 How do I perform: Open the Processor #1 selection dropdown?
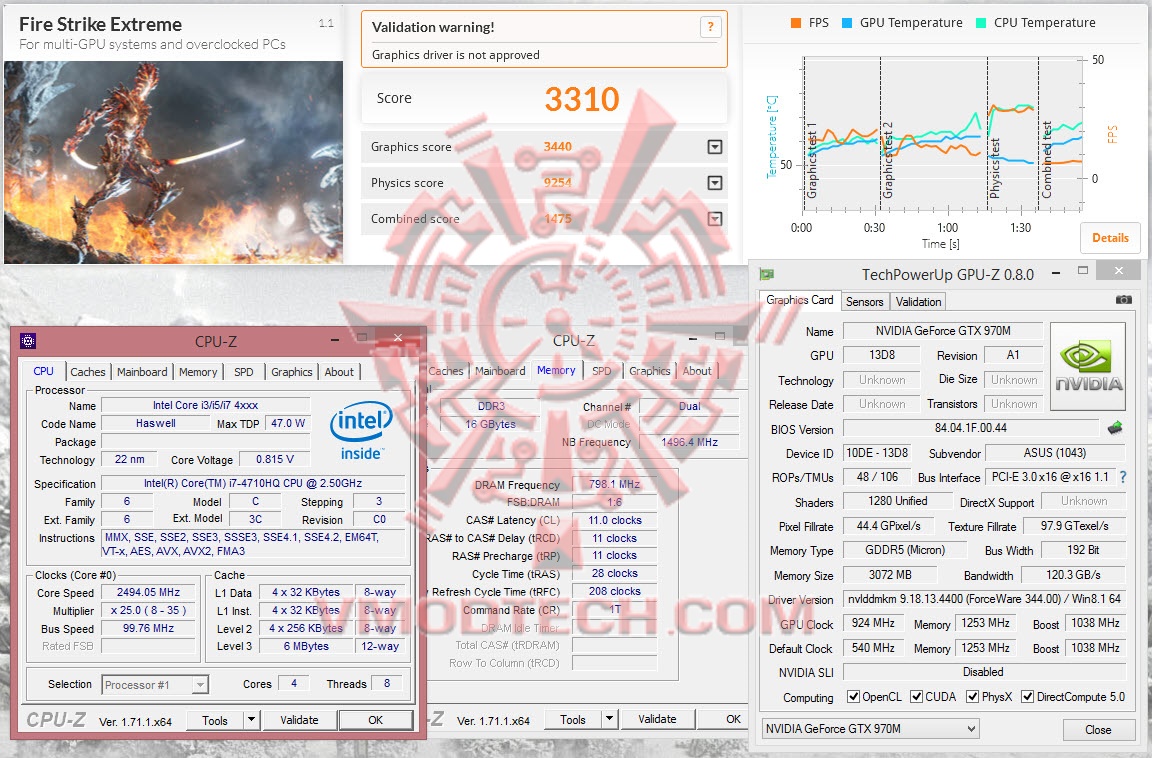tap(155, 685)
